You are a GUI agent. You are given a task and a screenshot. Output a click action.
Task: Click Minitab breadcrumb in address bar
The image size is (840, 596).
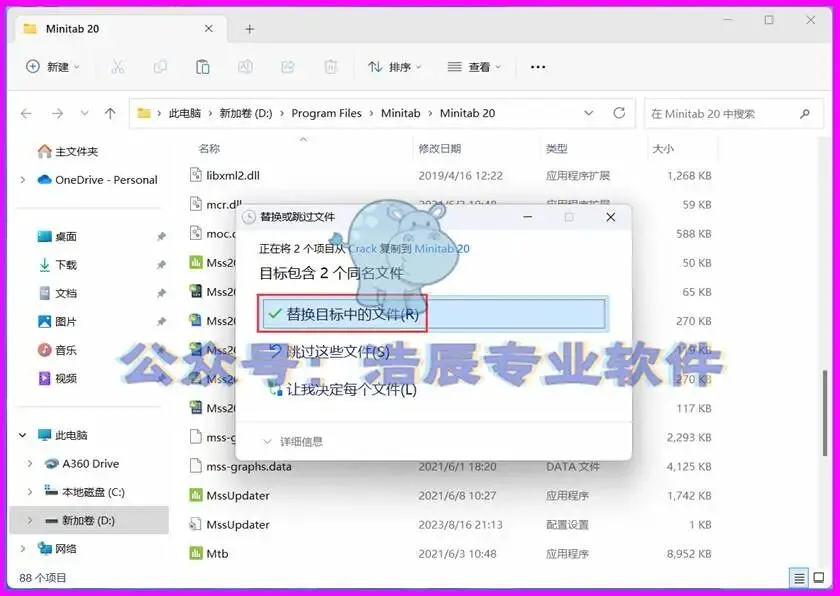tap(400, 114)
